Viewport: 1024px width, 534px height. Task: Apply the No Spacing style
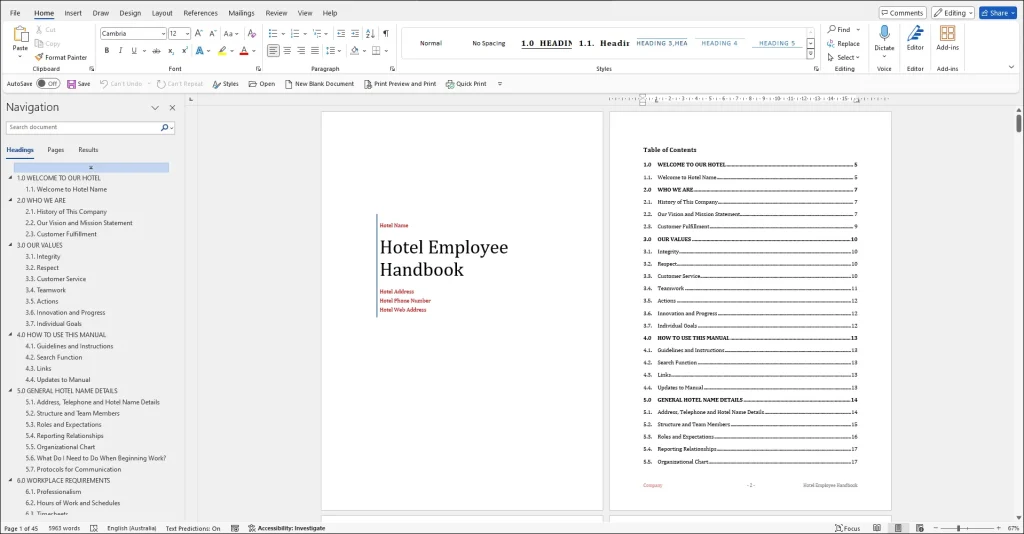[488, 43]
